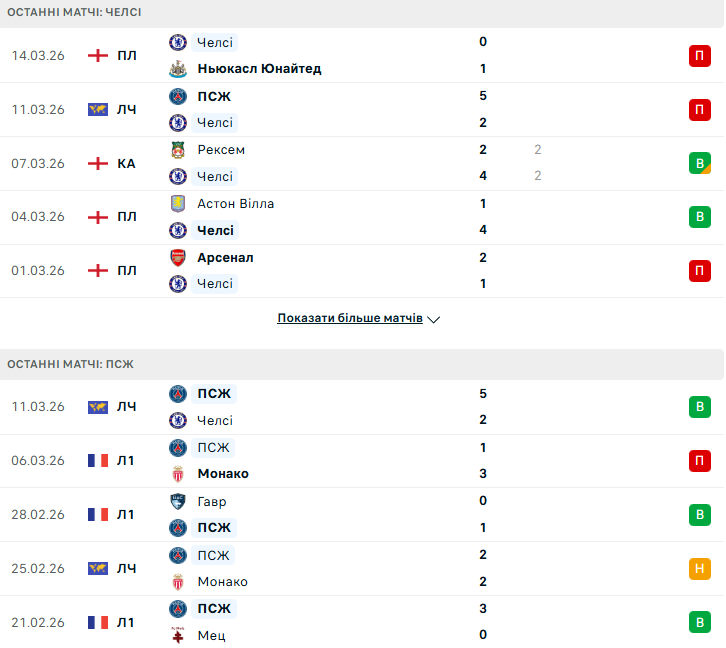The image size is (726, 648).
Task: Click the 'Останні матчі: ПСЖ' section header
Action: coord(70,364)
